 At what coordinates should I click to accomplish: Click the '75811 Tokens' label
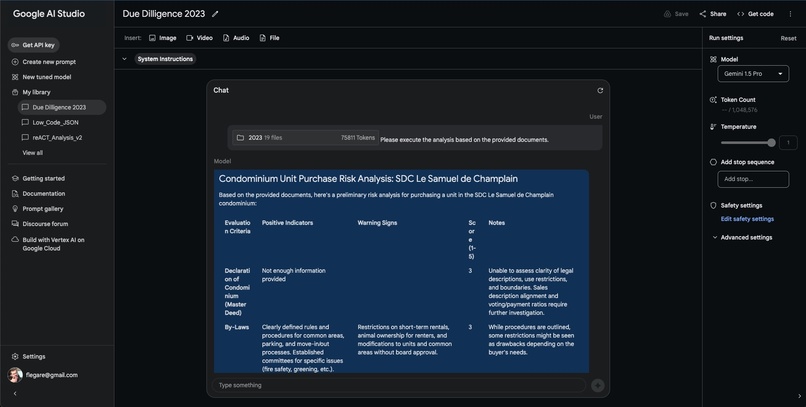coord(358,138)
